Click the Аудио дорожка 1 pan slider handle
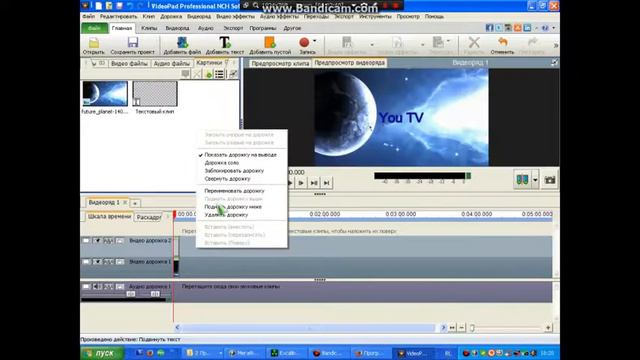Screen dimensions: 640x360 point(155,294)
